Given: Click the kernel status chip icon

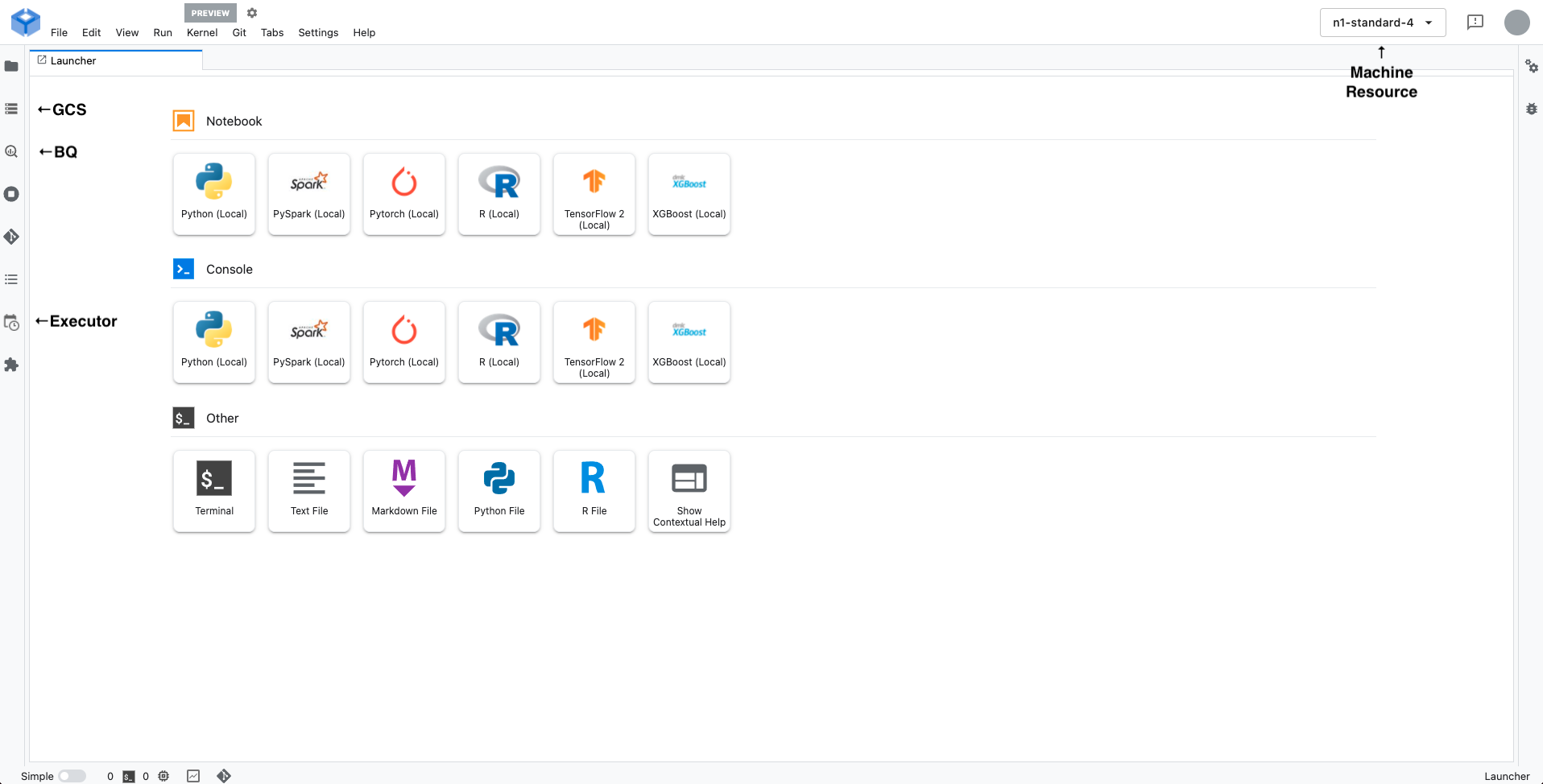Looking at the screenshot, I should click(x=163, y=776).
